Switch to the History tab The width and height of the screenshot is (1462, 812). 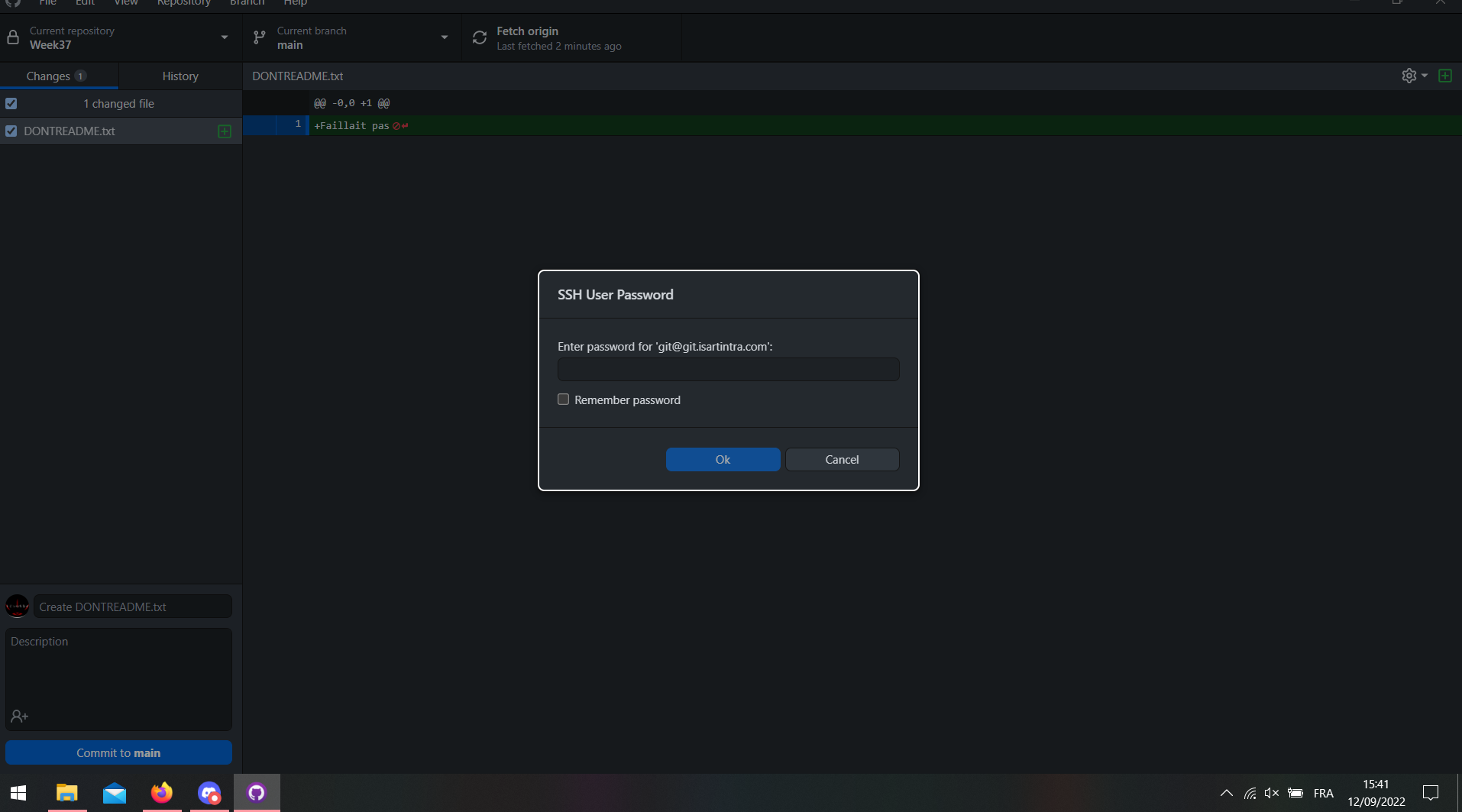point(180,76)
